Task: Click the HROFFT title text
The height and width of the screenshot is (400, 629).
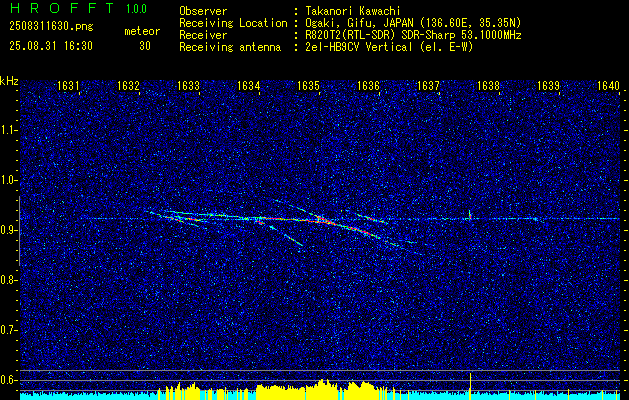Action: [62, 8]
